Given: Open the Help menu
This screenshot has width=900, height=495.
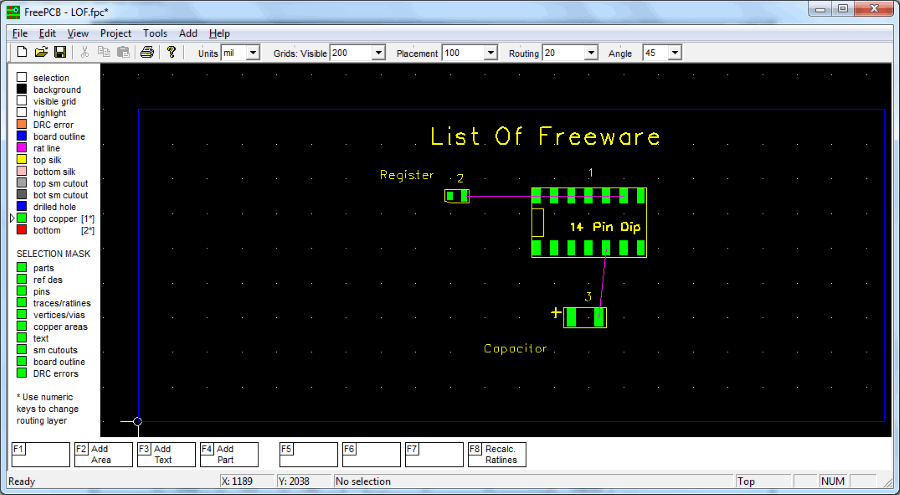Looking at the screenshot, I should pos(219,33).
